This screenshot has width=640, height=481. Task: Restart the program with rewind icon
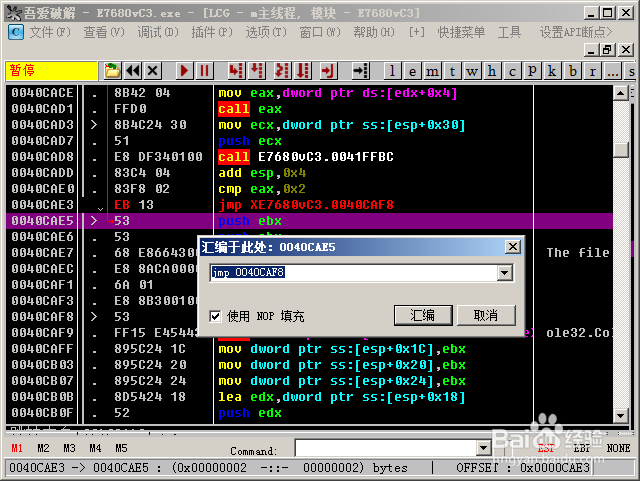(133, 71)
